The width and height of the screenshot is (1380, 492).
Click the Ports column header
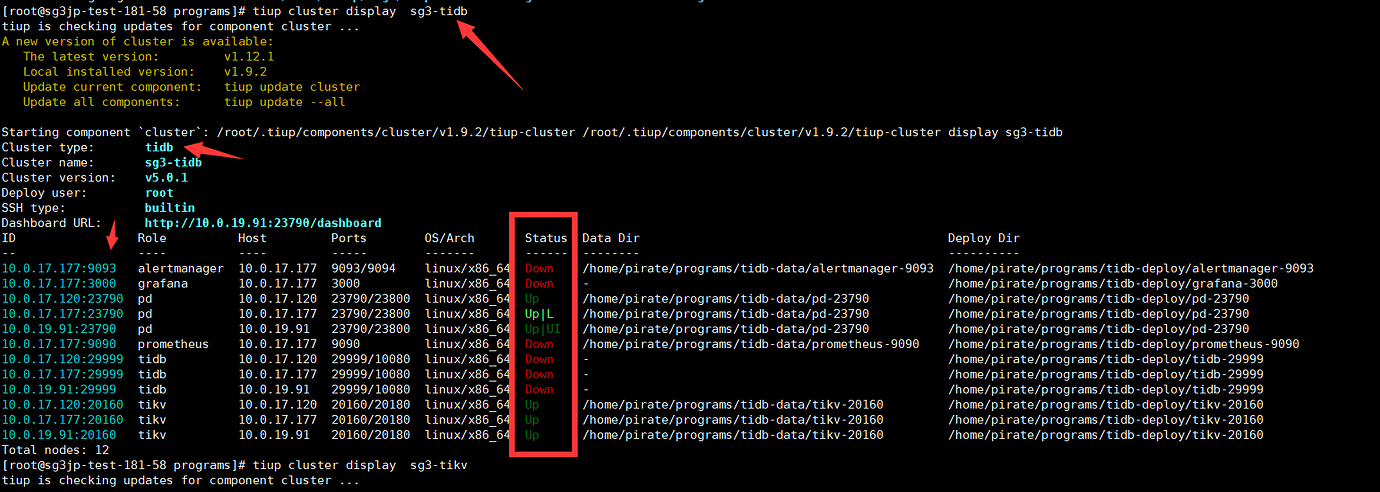[x=349, y=238]
